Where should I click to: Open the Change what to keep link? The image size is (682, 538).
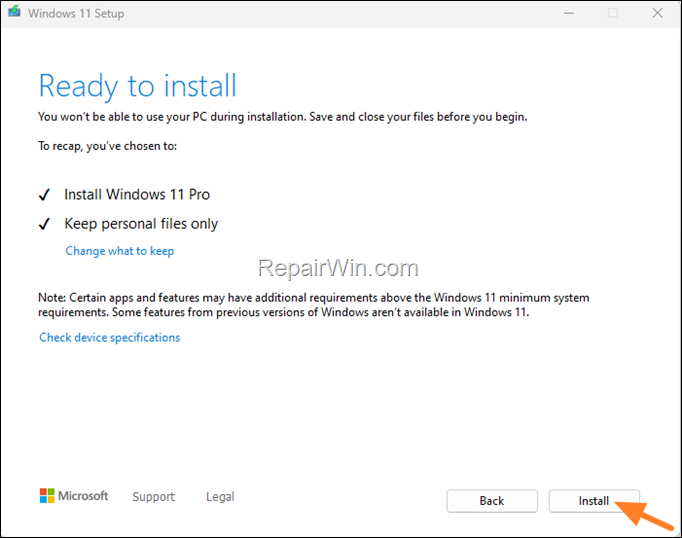point(120,251)
